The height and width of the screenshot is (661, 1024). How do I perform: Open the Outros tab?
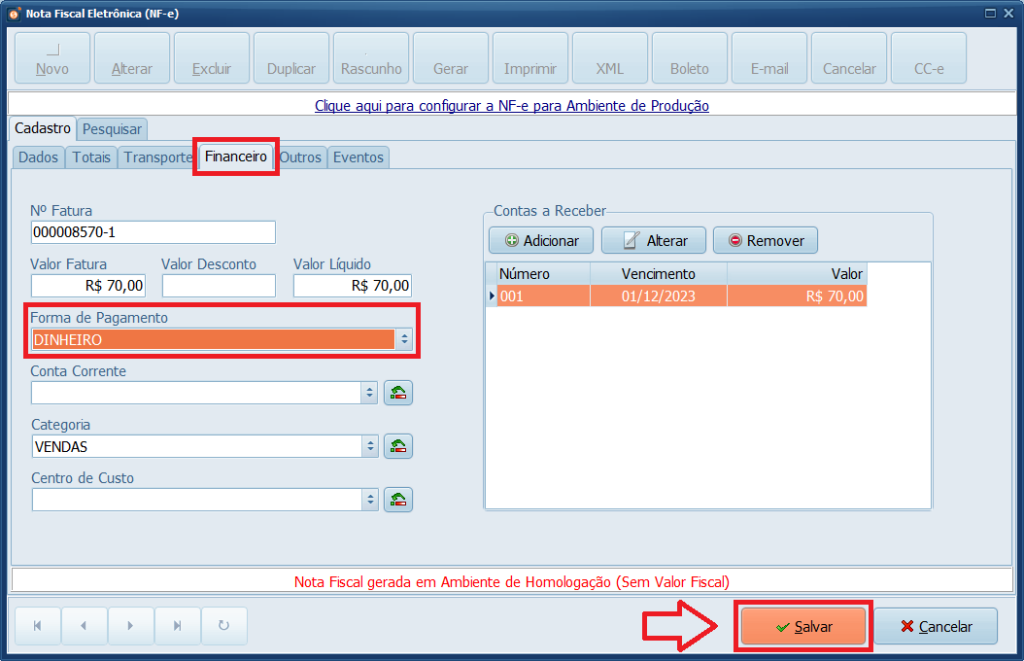(300, 157)
